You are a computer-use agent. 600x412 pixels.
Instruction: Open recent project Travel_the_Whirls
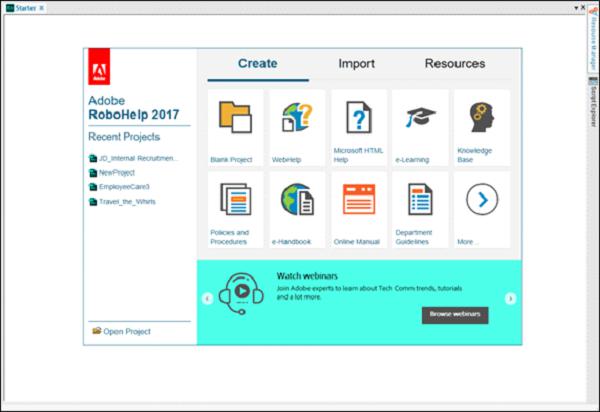[127, 202]
